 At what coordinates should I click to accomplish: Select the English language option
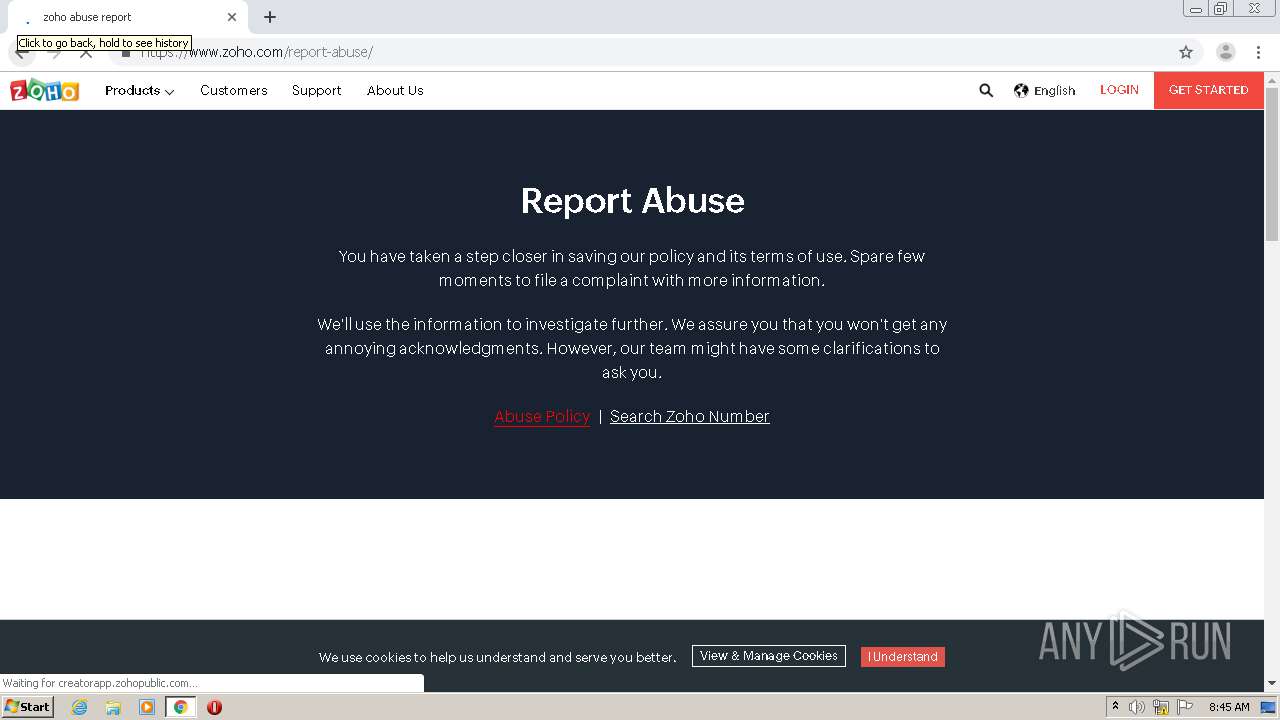coord(1054,90)
